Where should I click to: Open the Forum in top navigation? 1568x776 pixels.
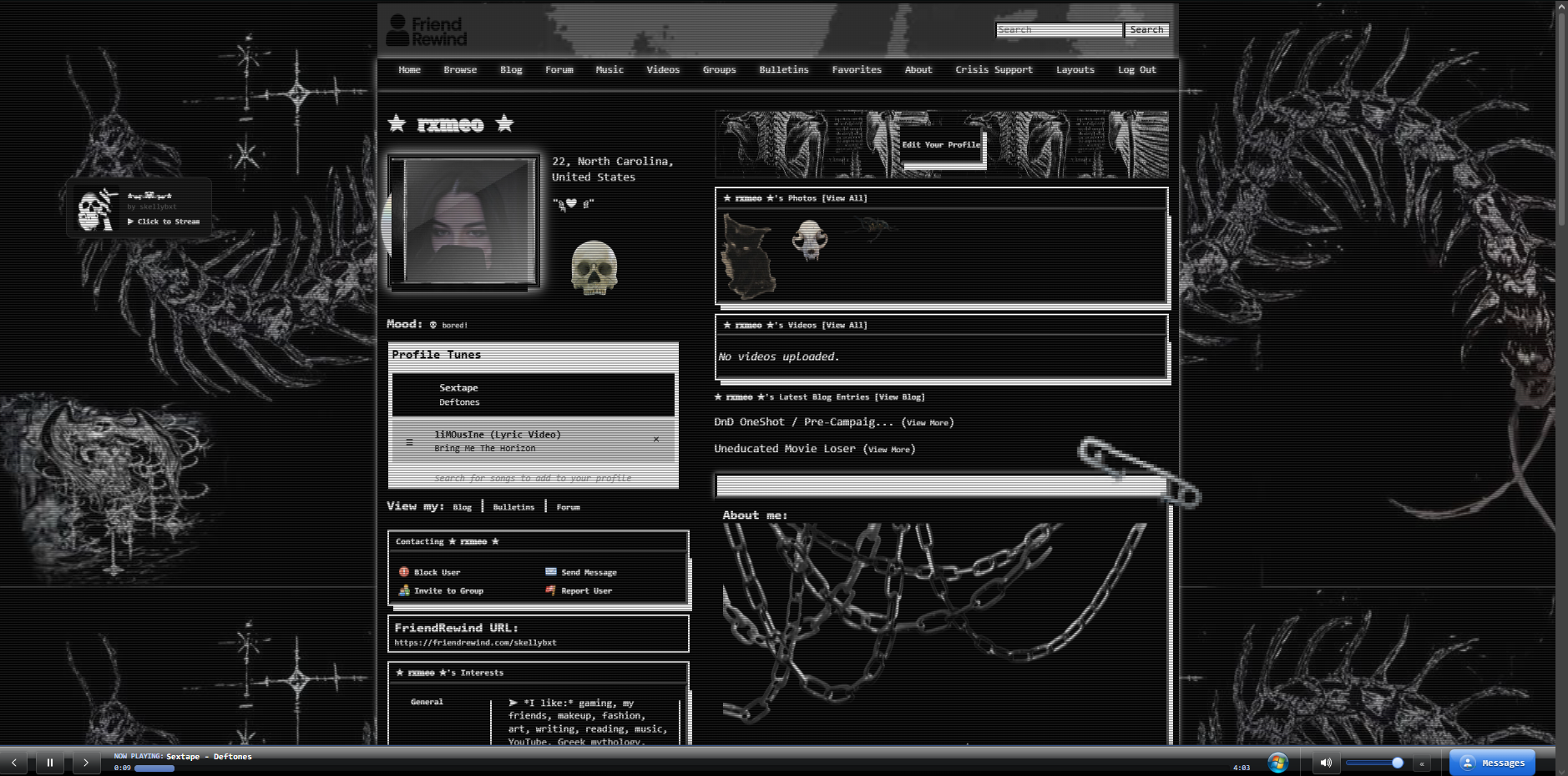tap(559, 70)
